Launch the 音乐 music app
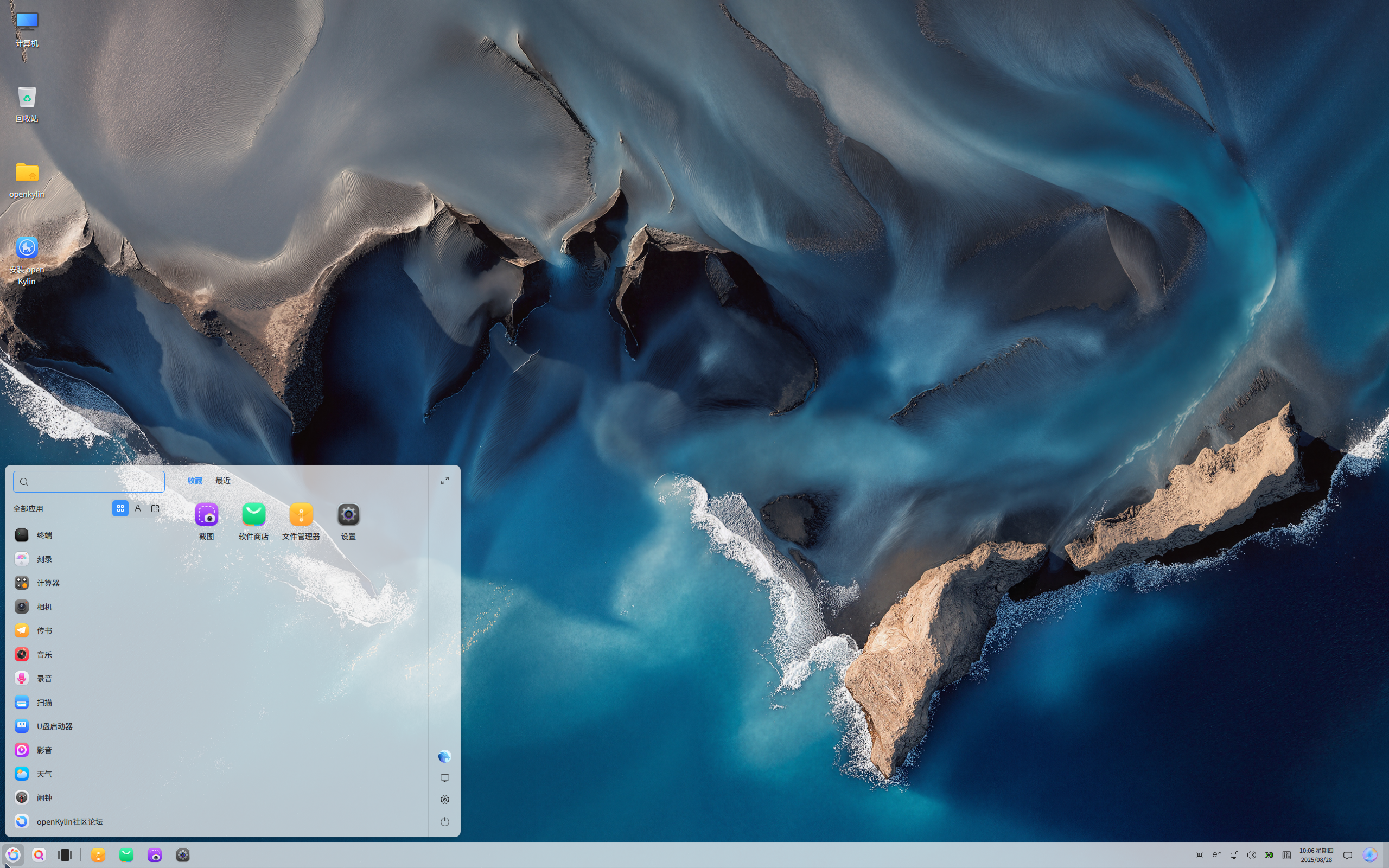 point(89,654)
